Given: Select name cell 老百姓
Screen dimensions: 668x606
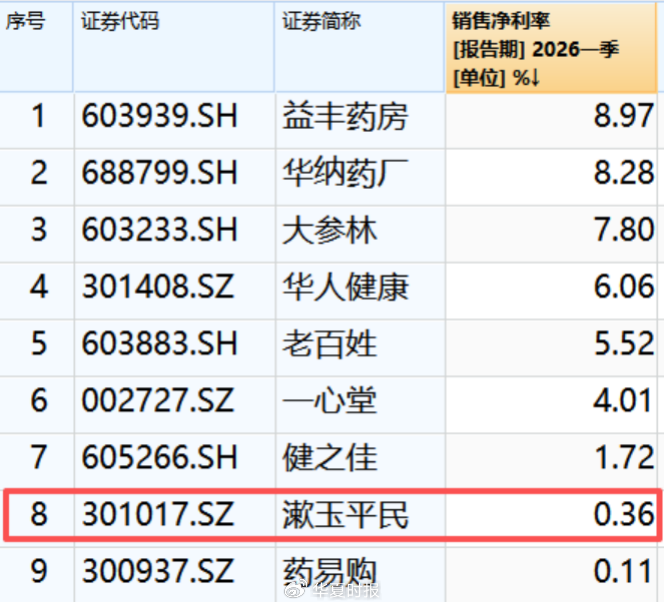Looking at the screenshot, I should [360, 348].
